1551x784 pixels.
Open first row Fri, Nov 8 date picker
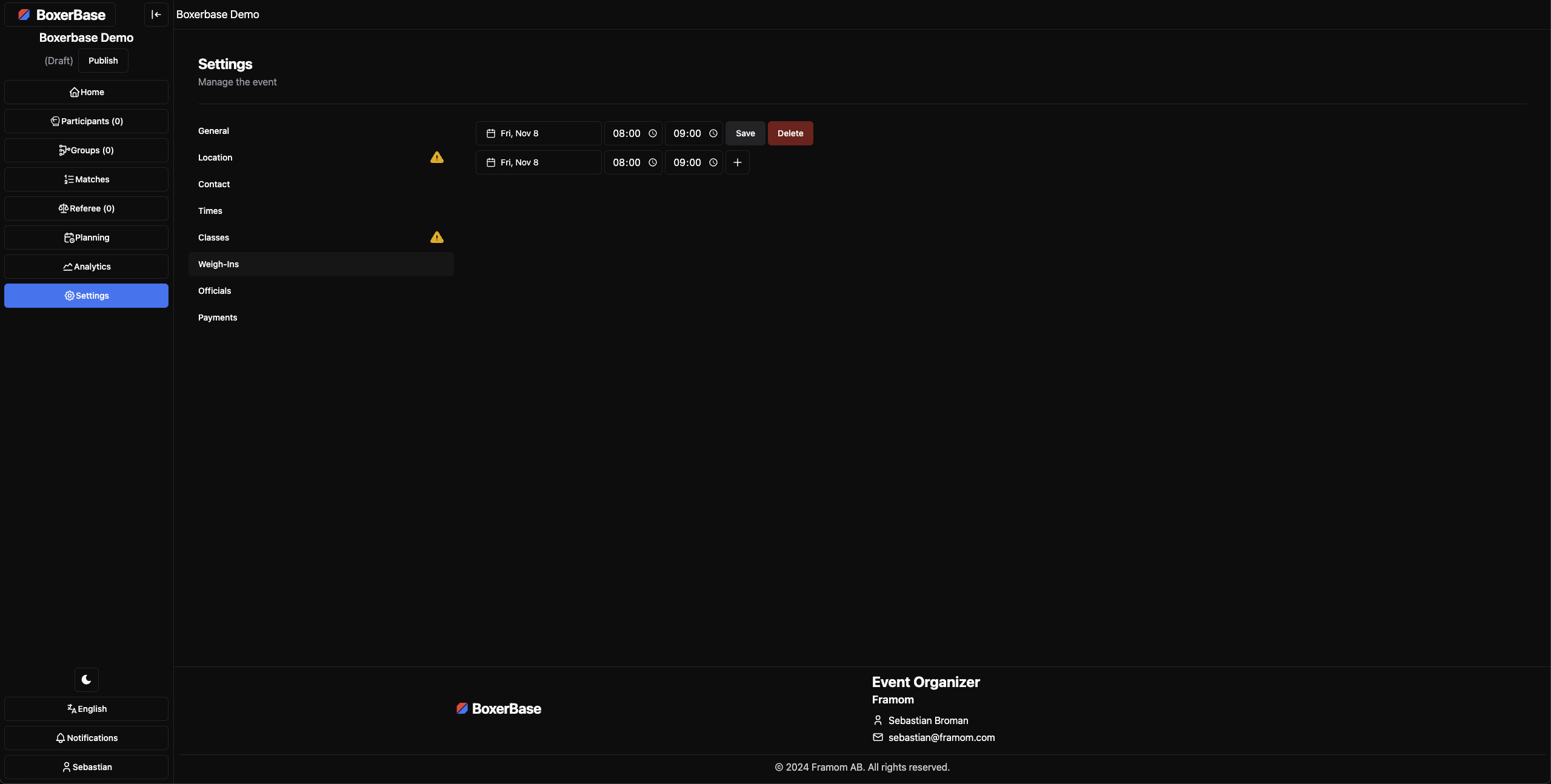tap(538, 133)
